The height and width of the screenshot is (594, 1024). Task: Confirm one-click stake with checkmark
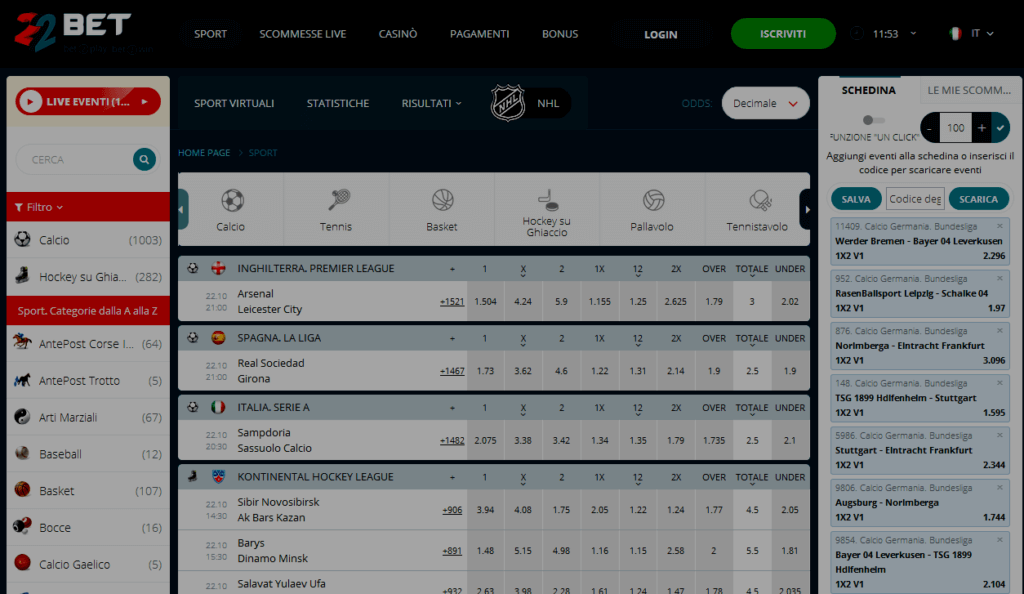tap(1000, 128)
